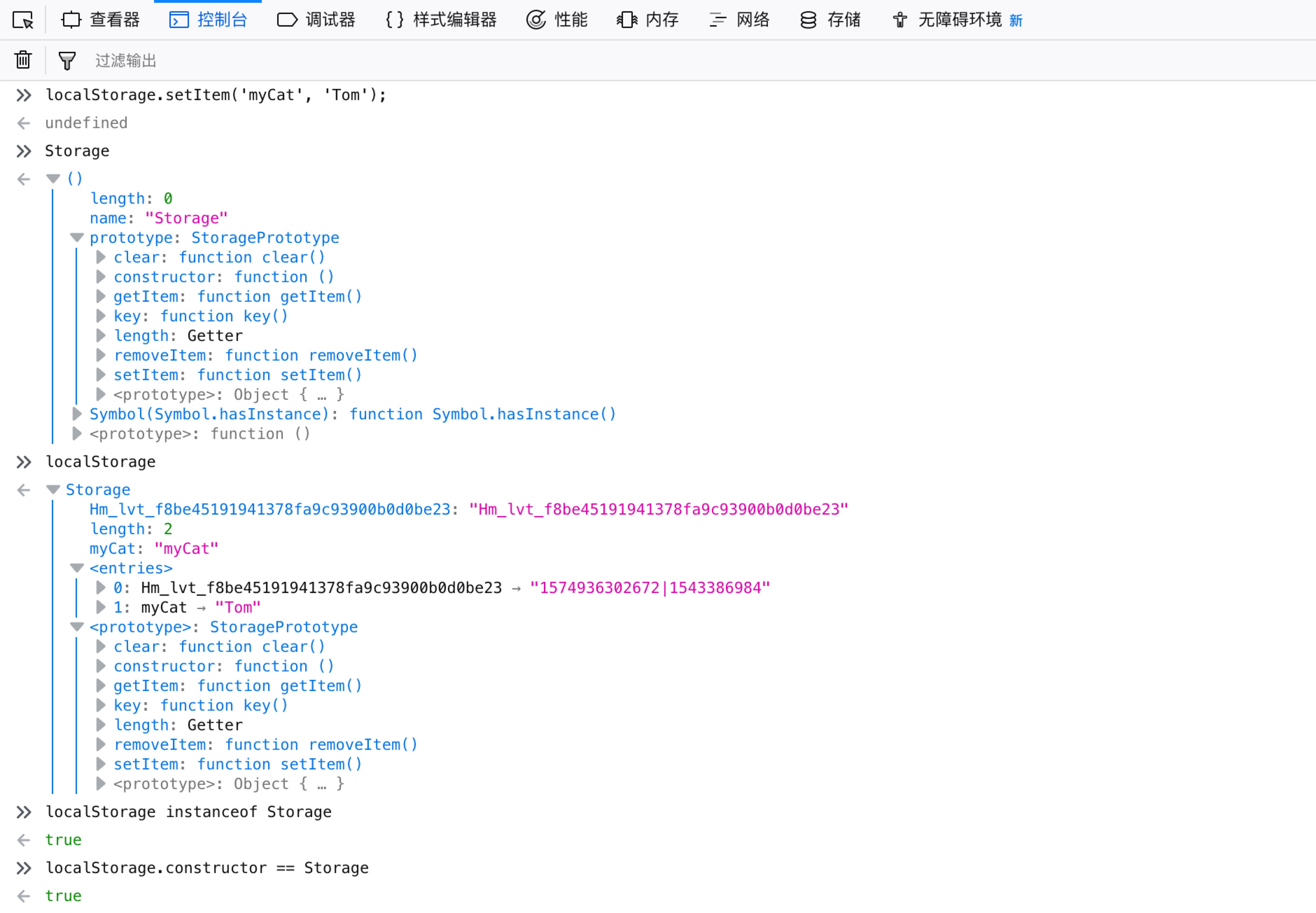This screenshot has height=913, width=1316.
Task: Open the Memory (内存) panel
Action: click(x=648, y=20)
